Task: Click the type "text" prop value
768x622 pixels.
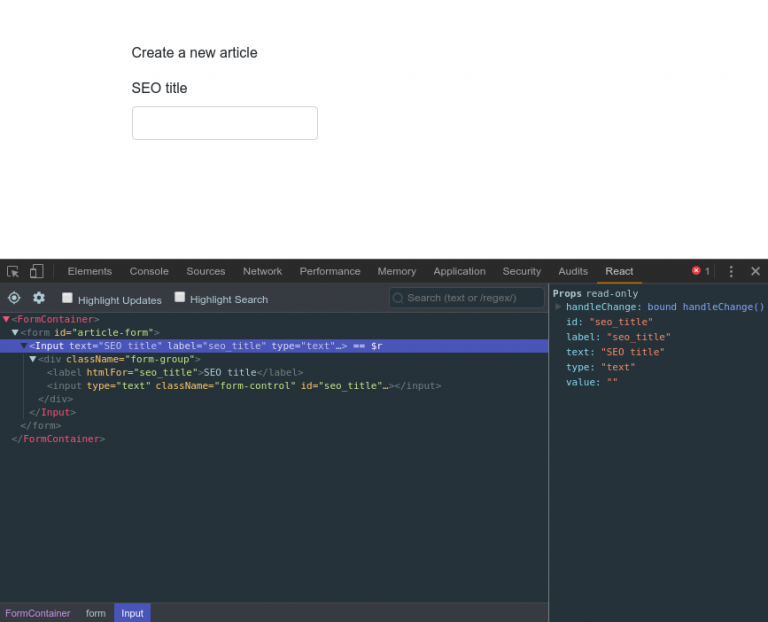Action: pos(618,367)
